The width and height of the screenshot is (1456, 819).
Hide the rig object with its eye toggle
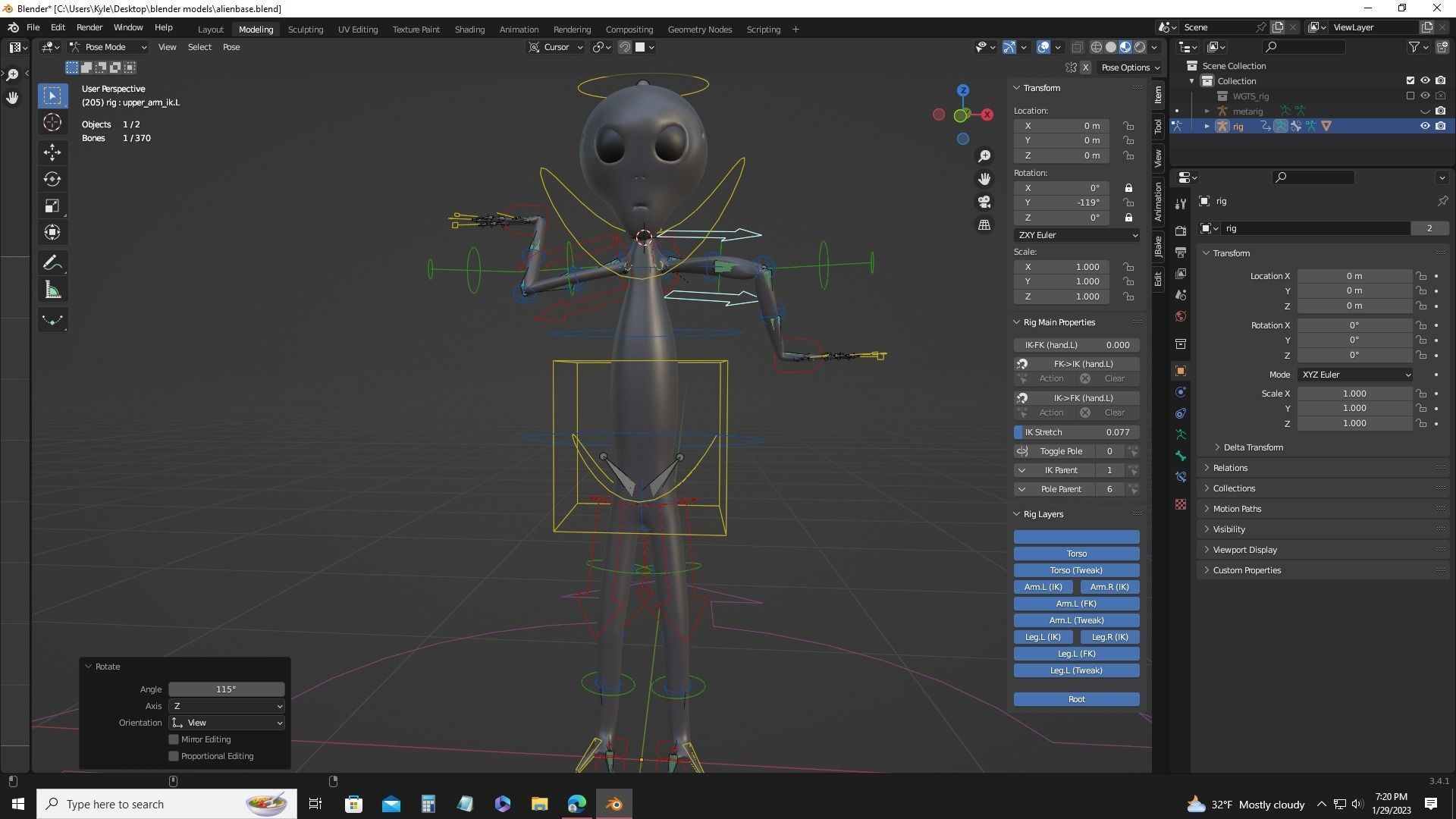pyautogui.click(x=1426, y=126)
